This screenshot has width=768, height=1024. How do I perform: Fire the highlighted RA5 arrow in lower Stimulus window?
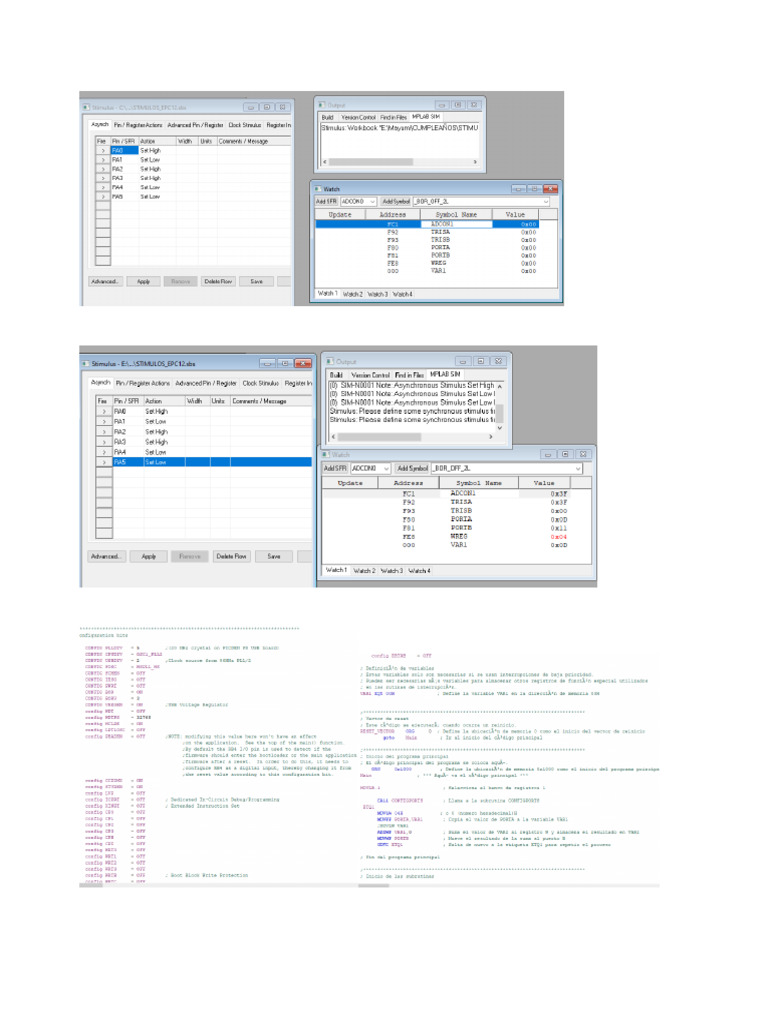click(x=104, y=462)
